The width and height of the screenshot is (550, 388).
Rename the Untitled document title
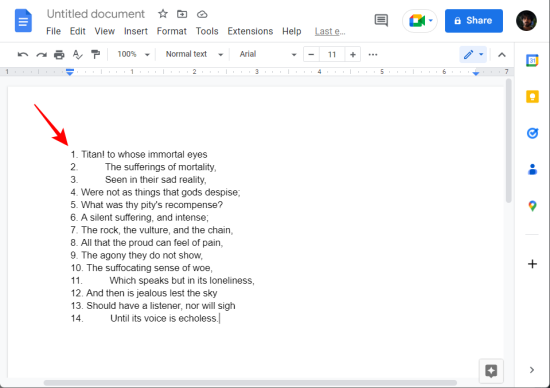click(x=95, y=14)
